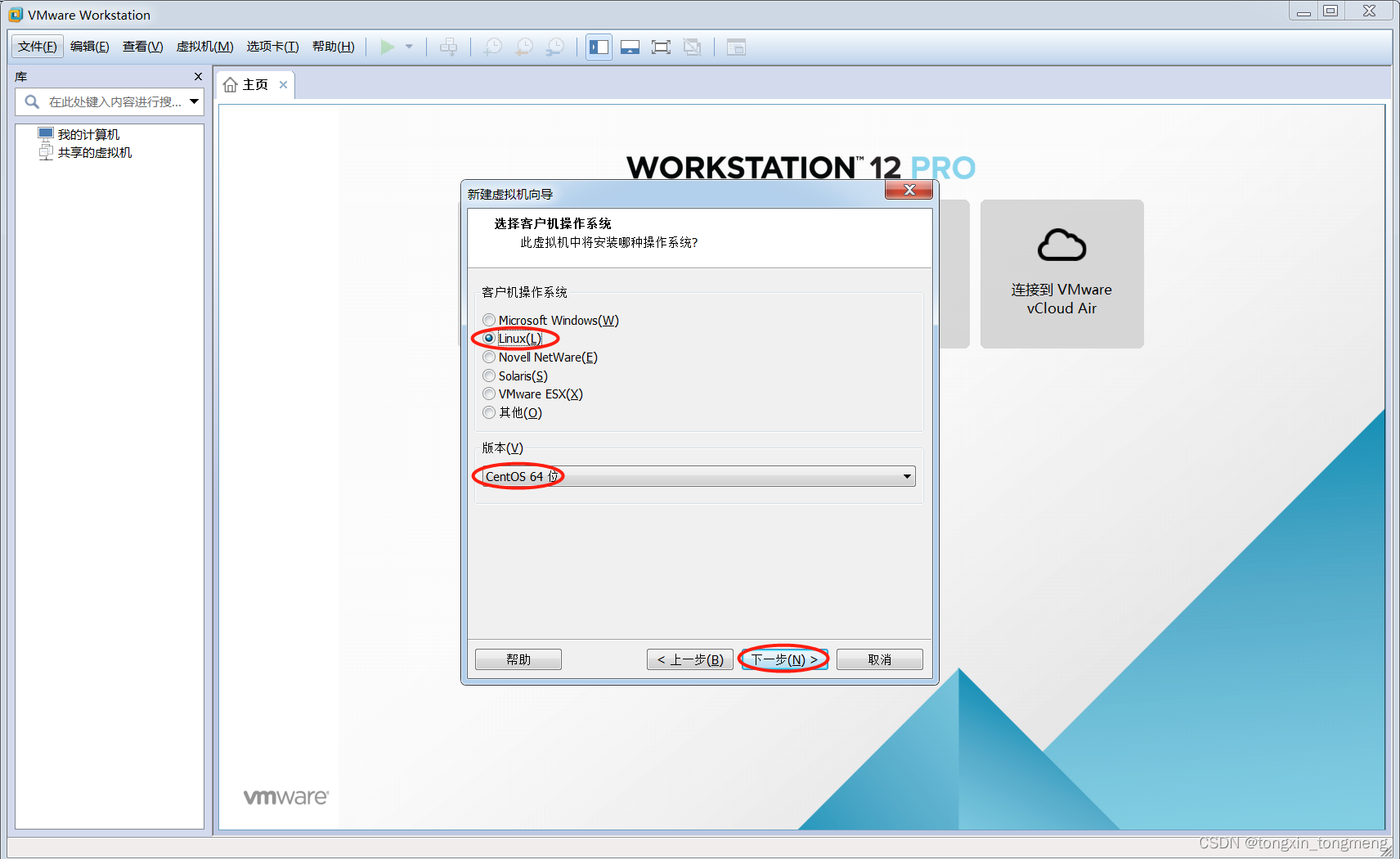Select the Novell NetWare(E) radio button
1400x859 pixels.
click(x=489, y=357)
